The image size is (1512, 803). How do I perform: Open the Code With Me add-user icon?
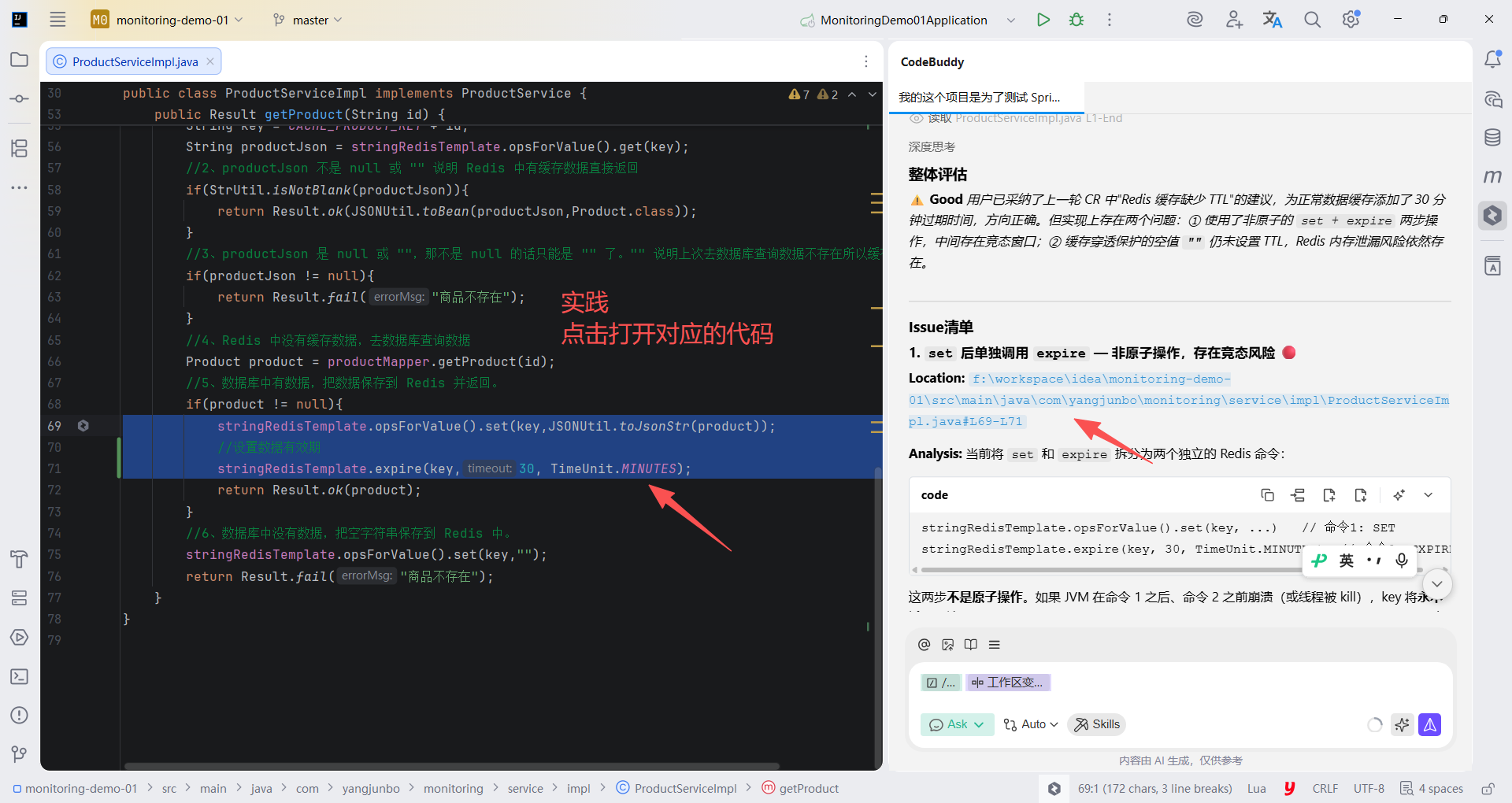(x=1234, y=20)
